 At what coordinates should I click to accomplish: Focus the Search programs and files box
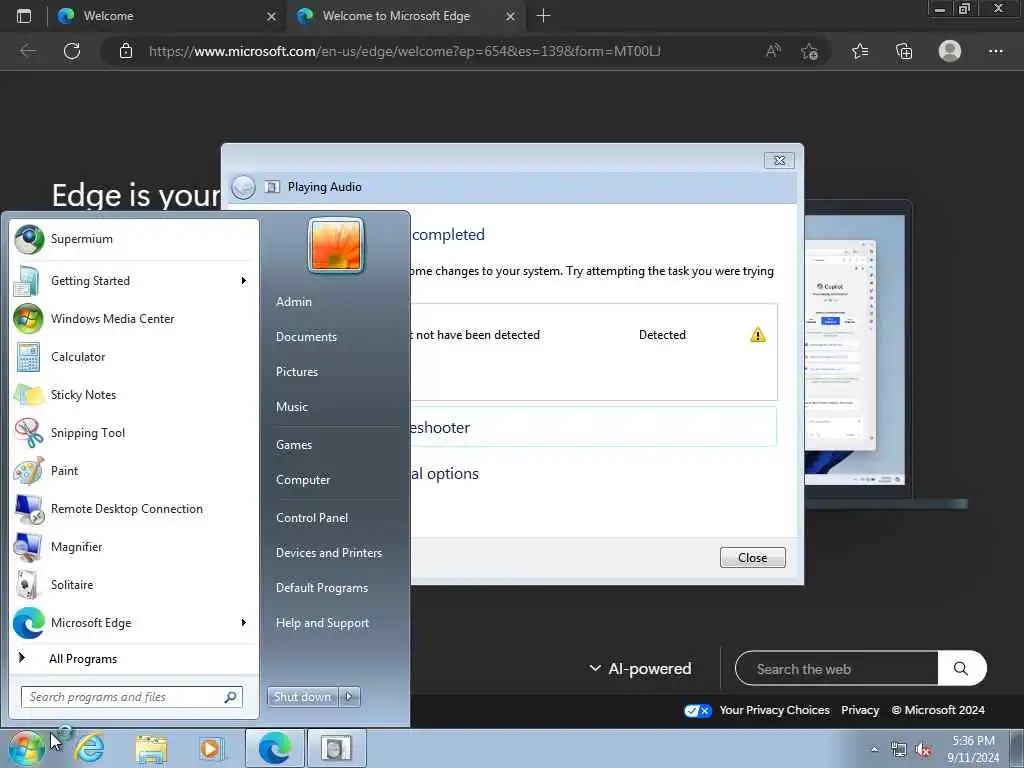point(132,697)
